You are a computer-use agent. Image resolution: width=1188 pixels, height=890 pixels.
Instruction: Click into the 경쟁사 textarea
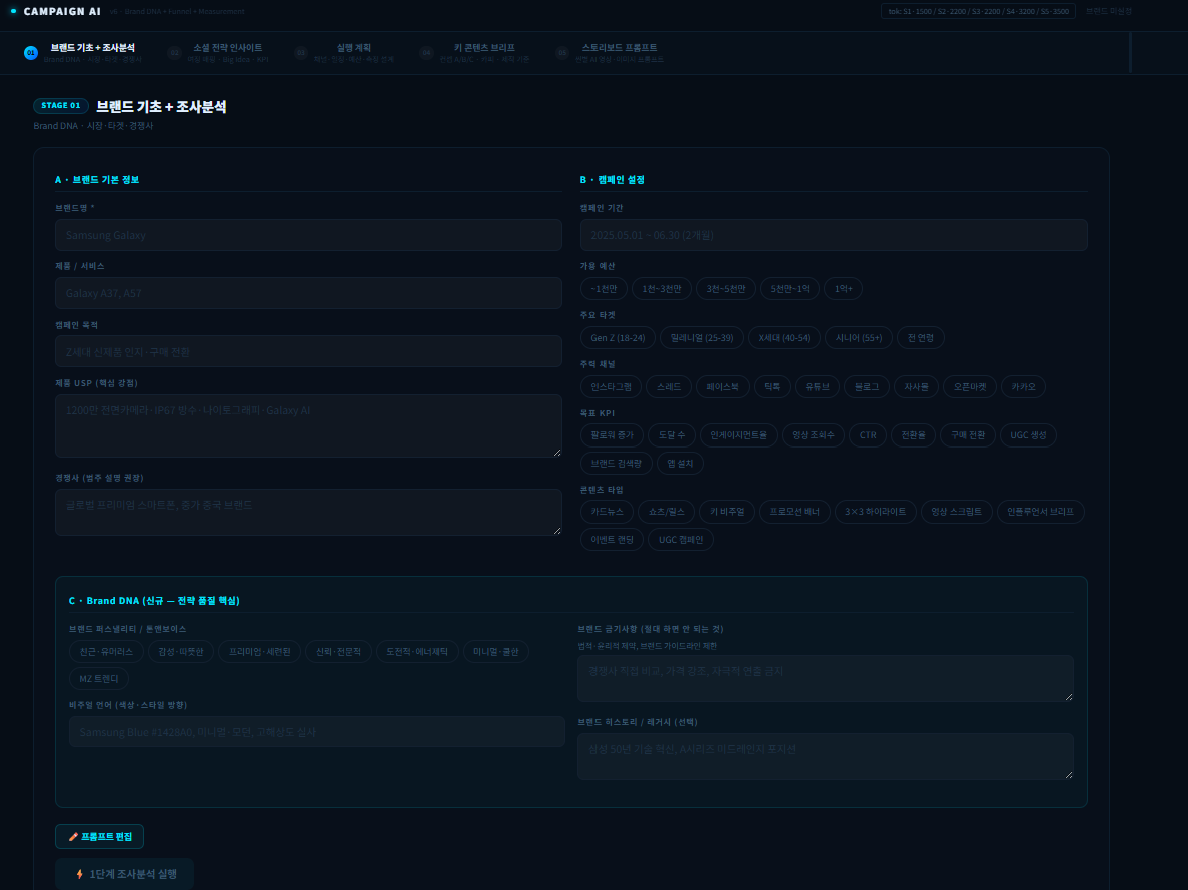tap(308, 513)
